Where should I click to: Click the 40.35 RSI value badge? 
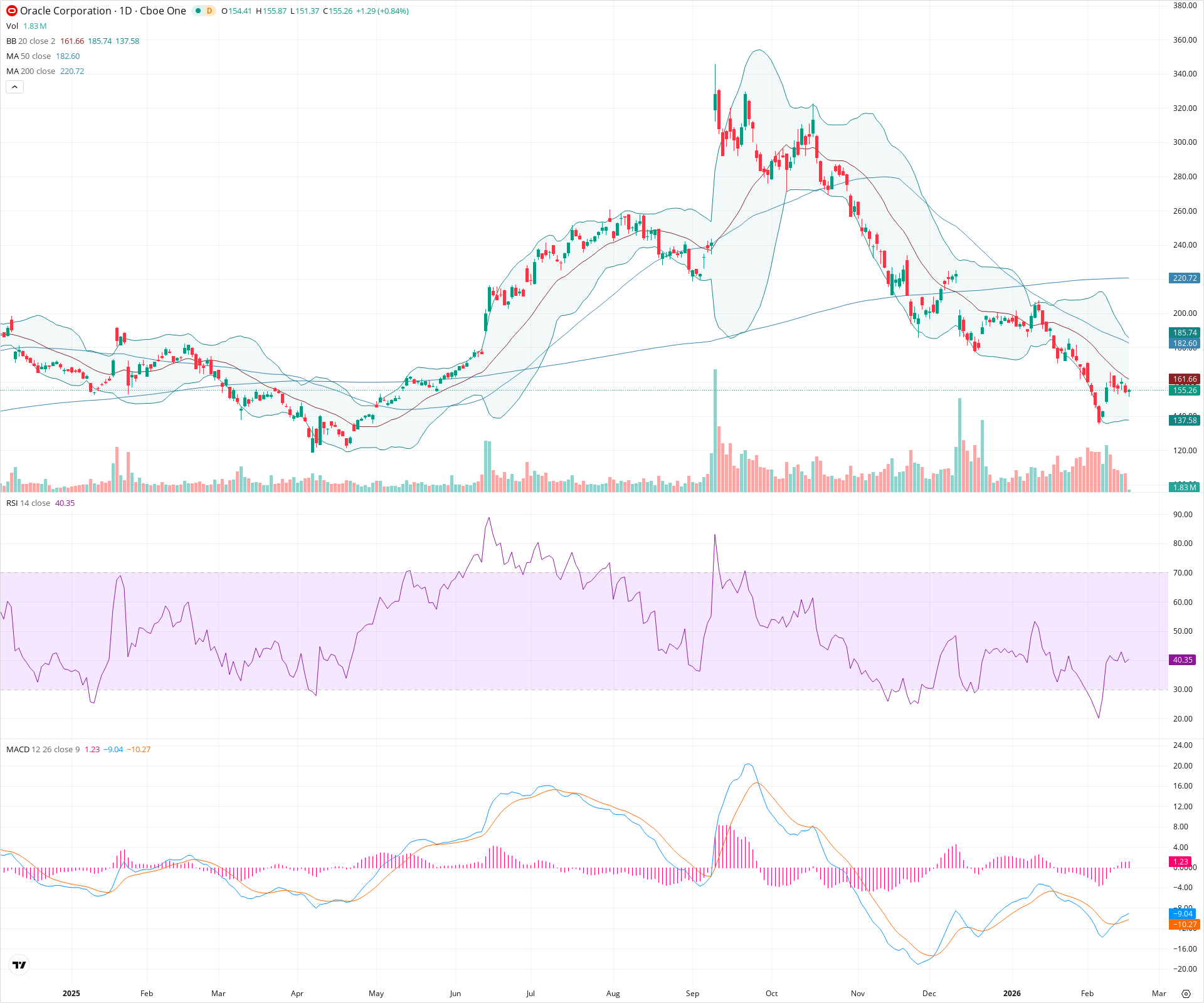point(1181,659)
